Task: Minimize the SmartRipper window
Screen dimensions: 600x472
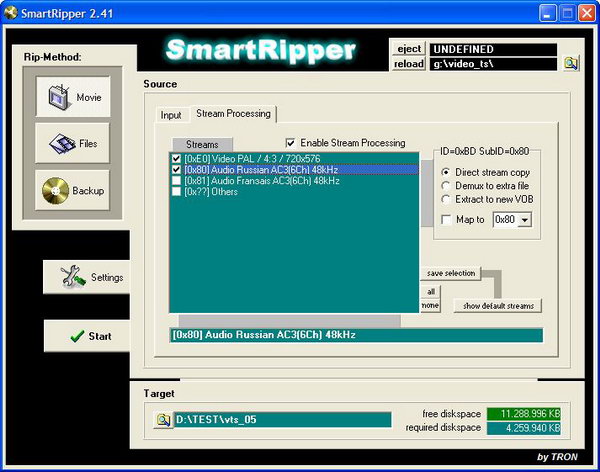Action: pos(548,13)
